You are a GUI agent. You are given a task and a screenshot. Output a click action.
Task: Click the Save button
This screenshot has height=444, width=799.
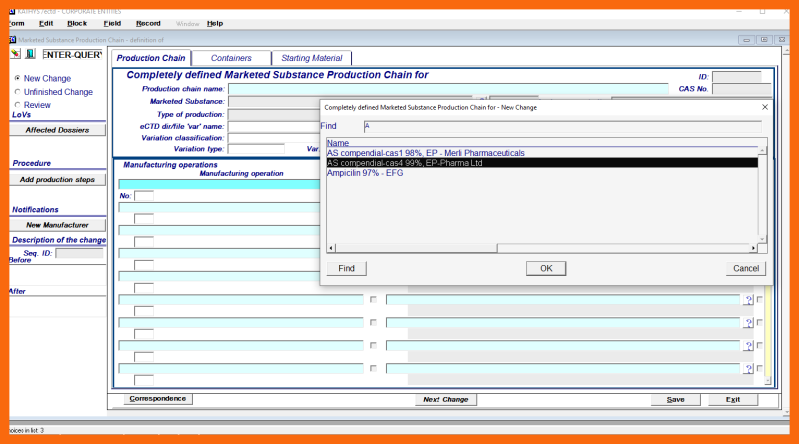[x=676, y=400]
